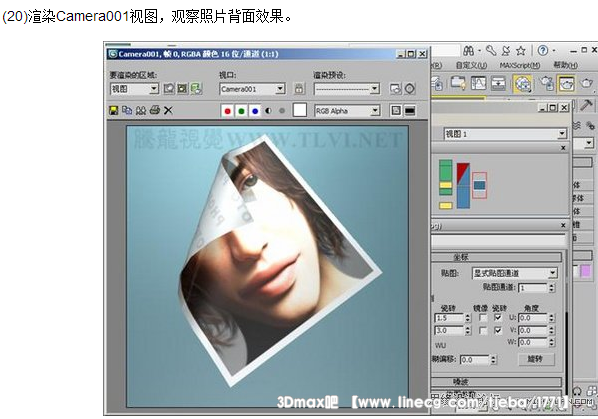This screenshot has width=598, height=419.
Task: Click the Render Setup teapot-with-dialog icon in main toolbar
Action: 547,83
